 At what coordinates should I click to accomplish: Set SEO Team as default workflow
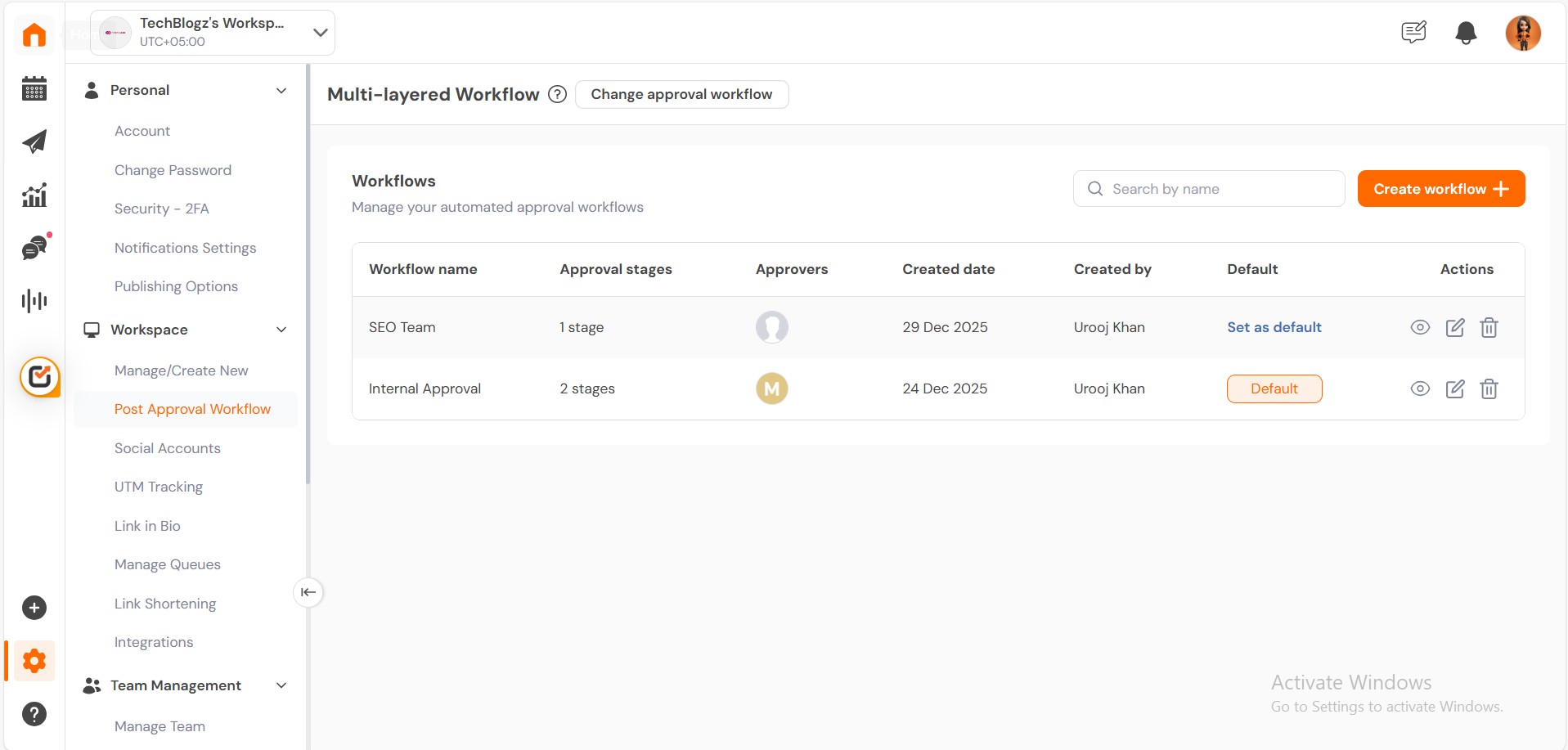pyautogui.click(x=1274, y=327)
